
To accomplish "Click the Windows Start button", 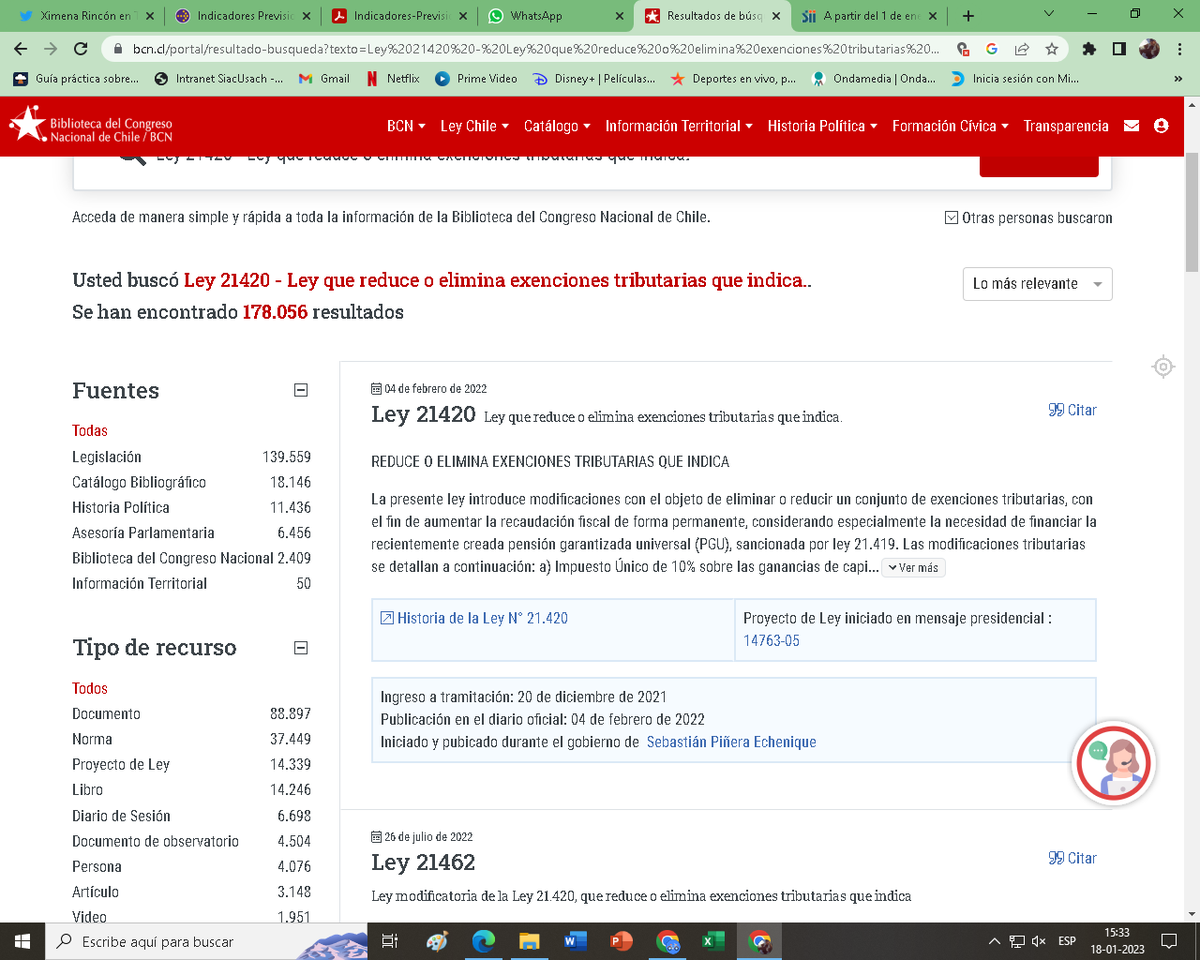I will pyautogui.click(x=22, y=941).
